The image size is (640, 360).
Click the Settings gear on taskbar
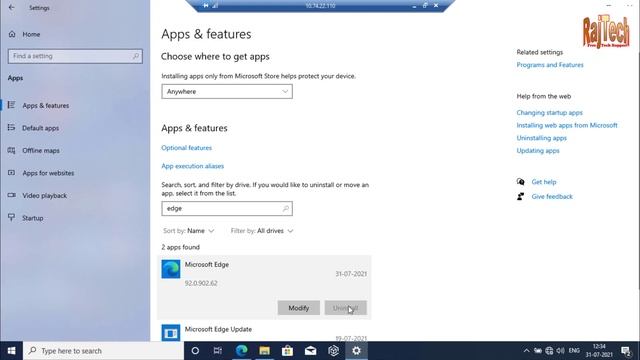[x=356, y=351]
